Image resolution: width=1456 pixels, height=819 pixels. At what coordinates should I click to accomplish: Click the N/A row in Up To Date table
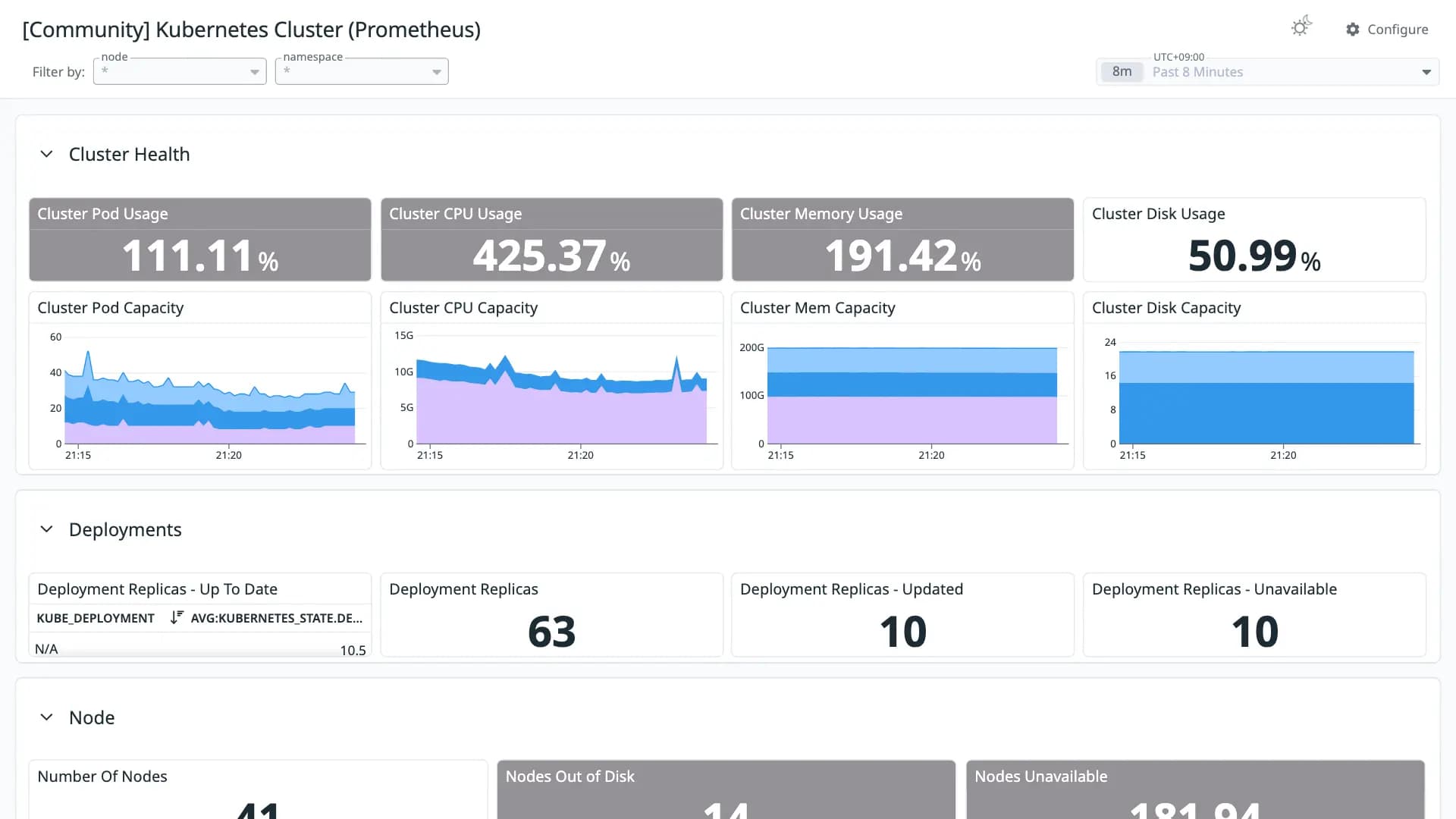[x=200, y=649]
